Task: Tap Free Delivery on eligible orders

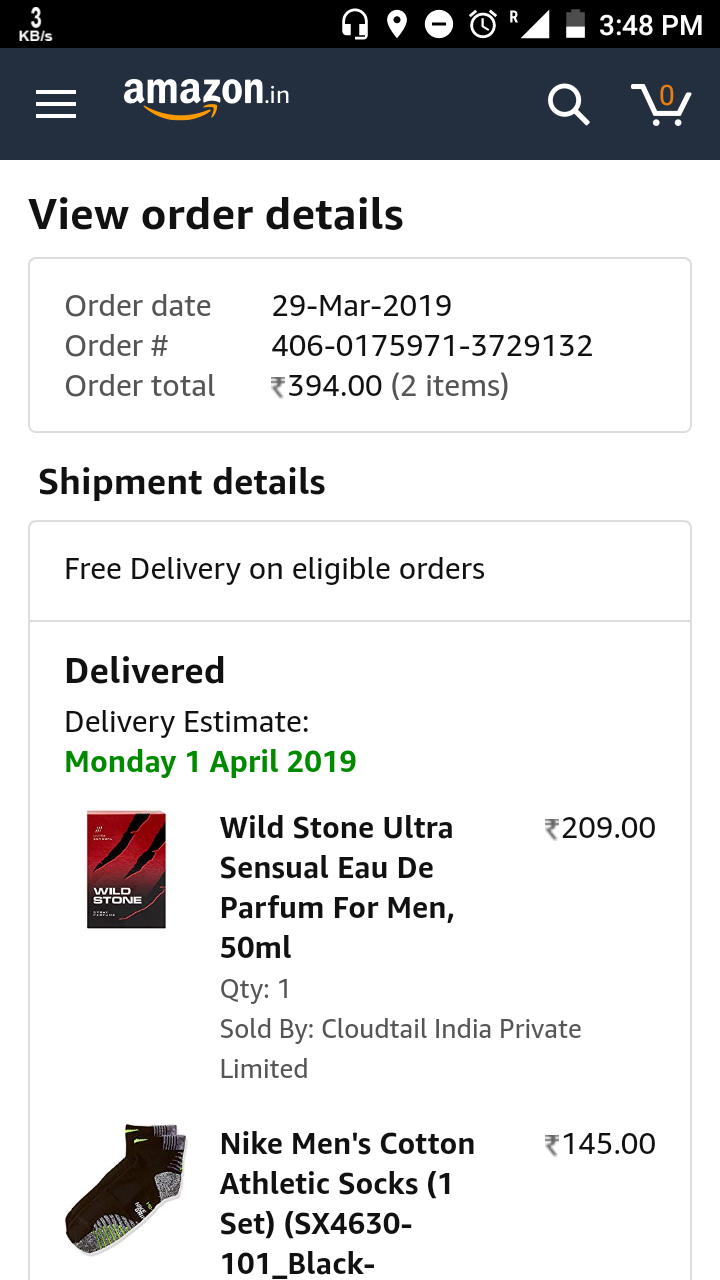Action: point(275,569)
